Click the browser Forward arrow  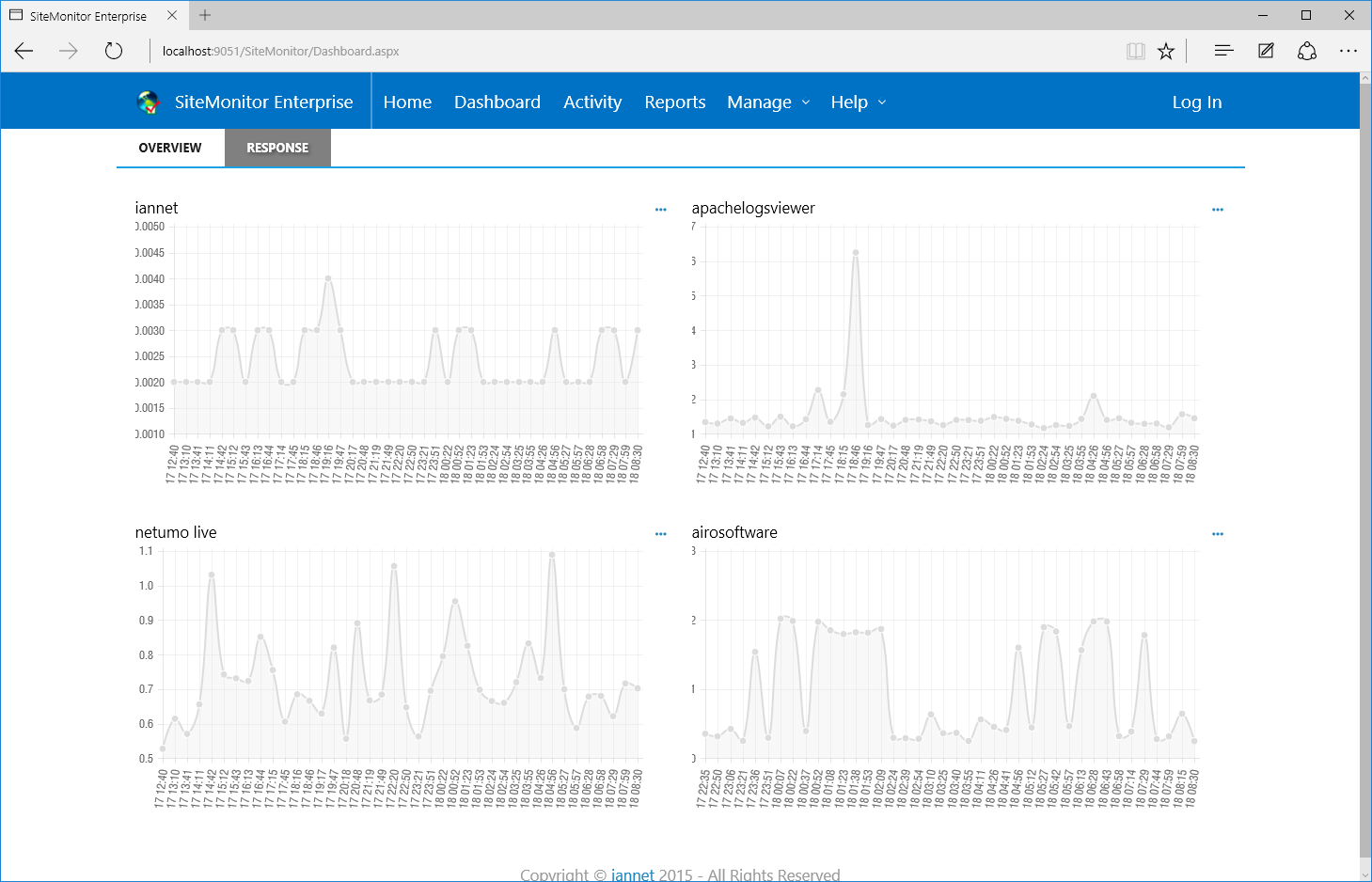(x=69, y=51)
